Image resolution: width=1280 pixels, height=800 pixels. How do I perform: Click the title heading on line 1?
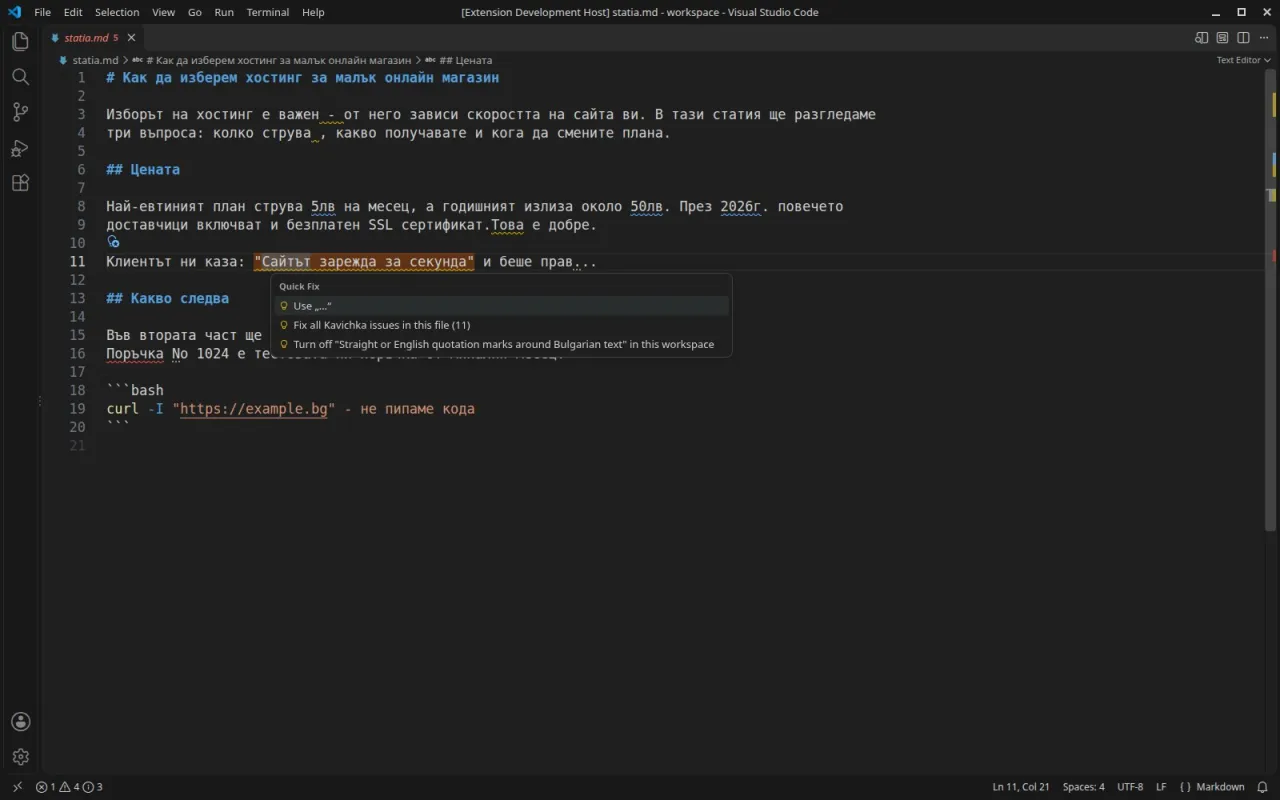point(303,77)
